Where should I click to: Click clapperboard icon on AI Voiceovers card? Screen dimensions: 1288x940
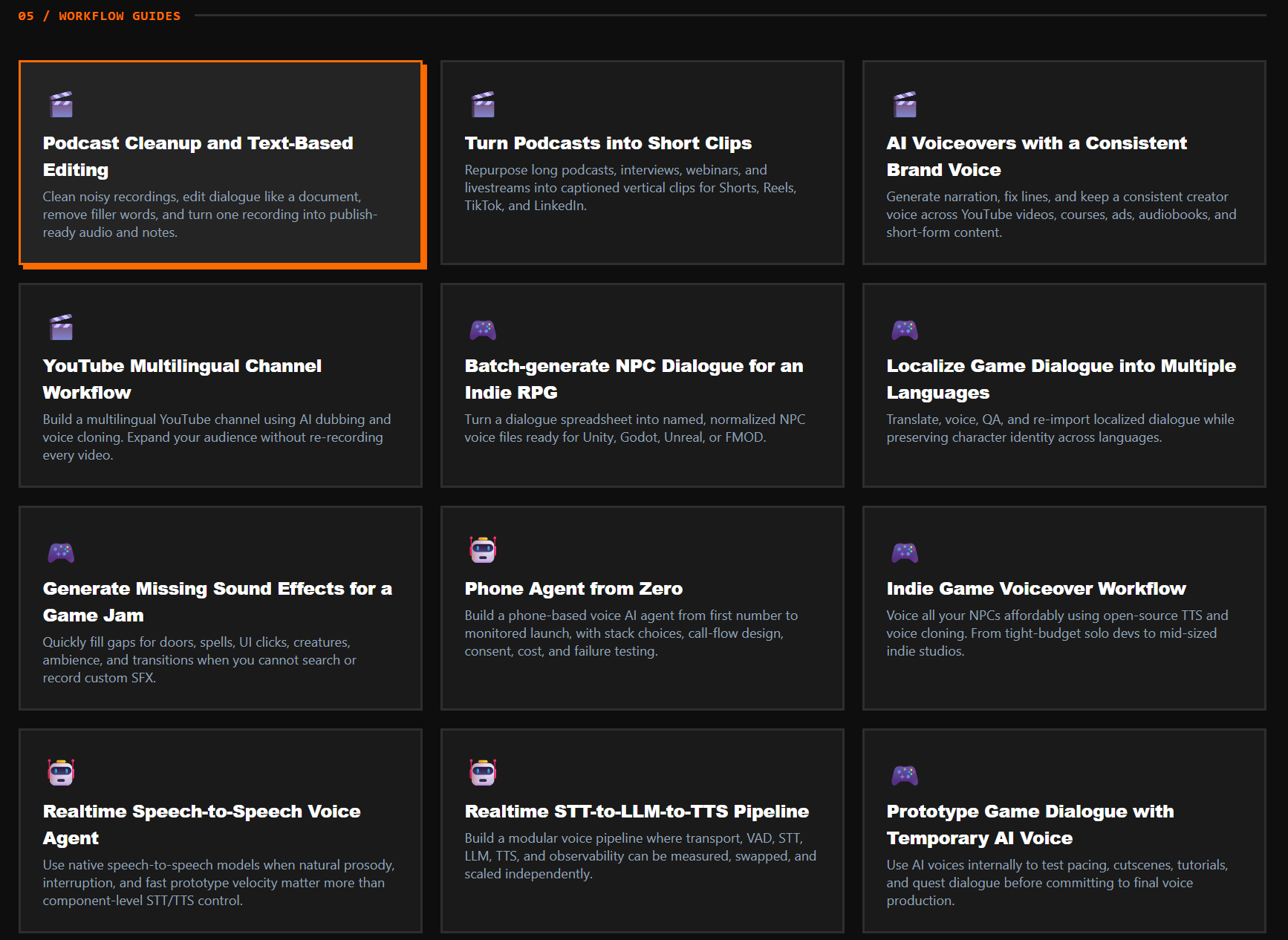(905, 105)
